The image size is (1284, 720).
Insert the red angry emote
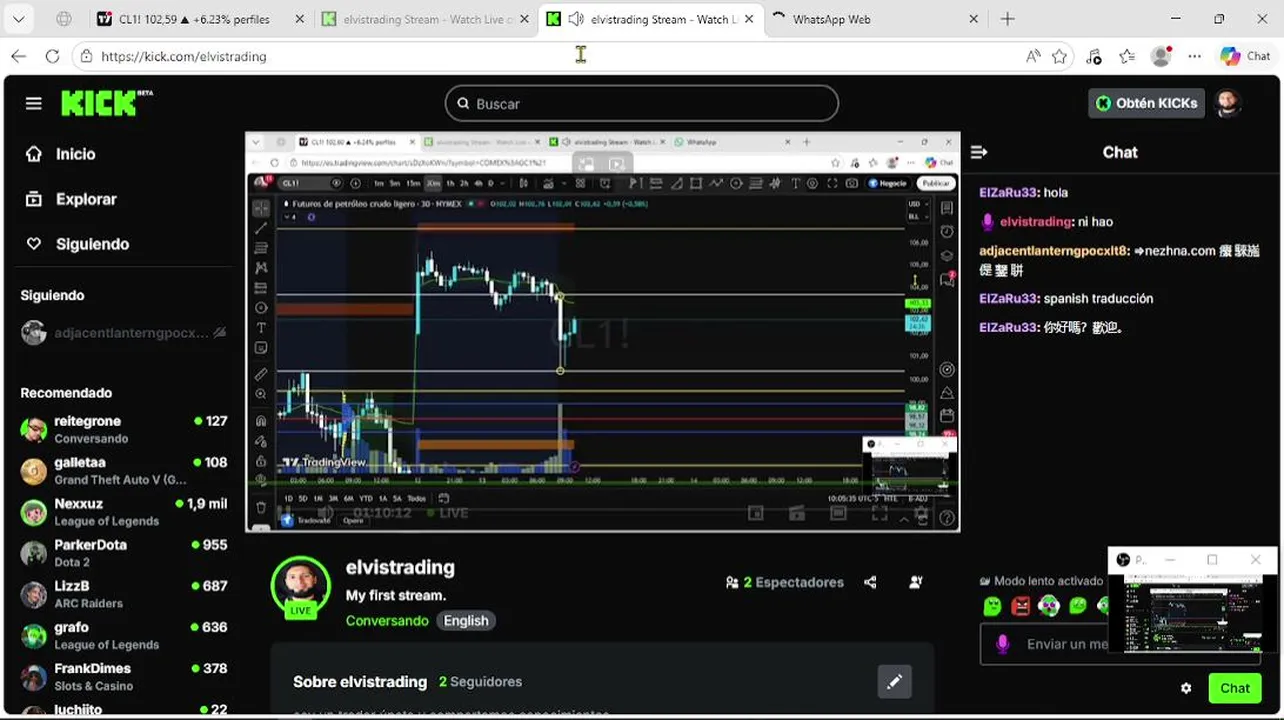1021,605
